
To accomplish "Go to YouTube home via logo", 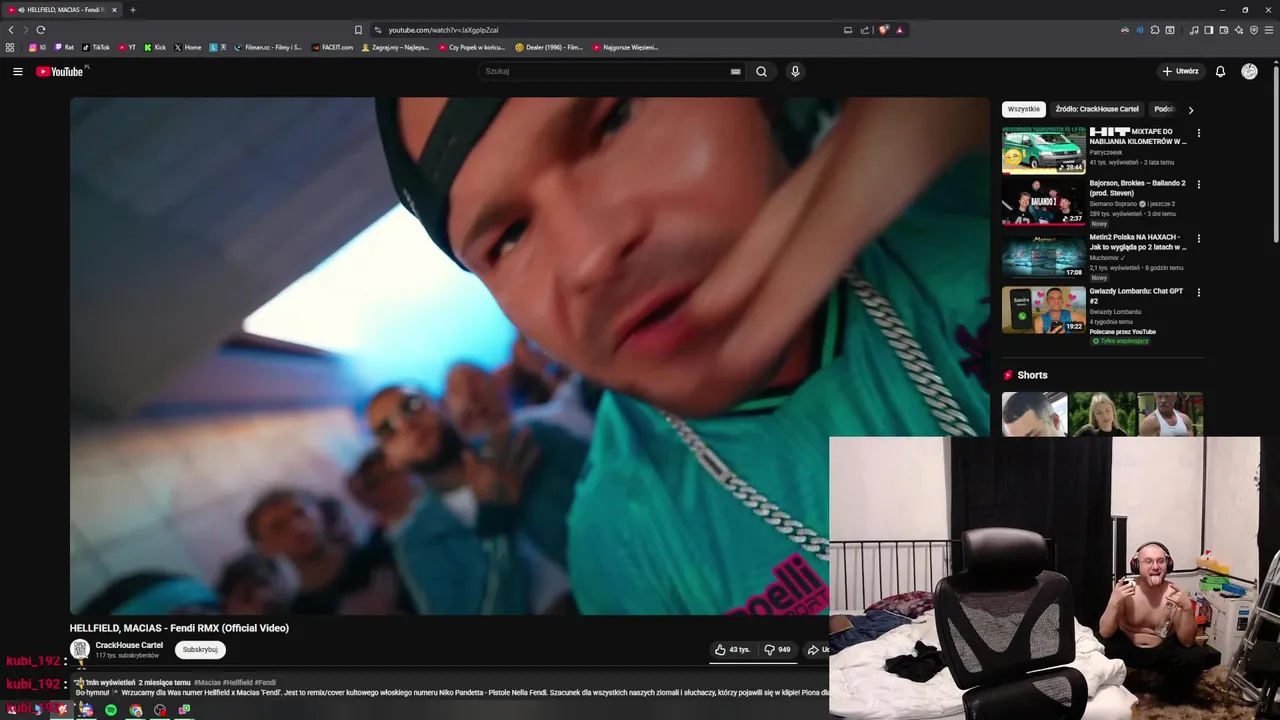I will point(61,72).
